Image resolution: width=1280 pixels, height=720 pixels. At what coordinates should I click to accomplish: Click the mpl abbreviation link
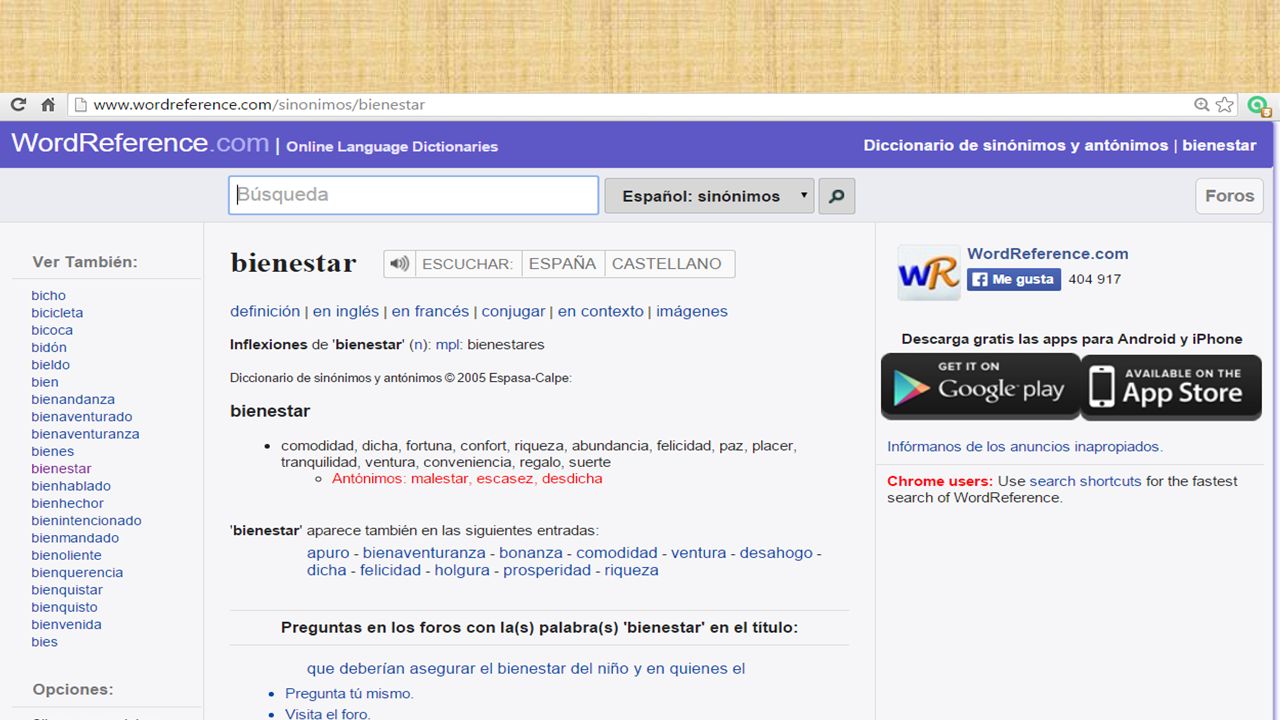point(448,345)
